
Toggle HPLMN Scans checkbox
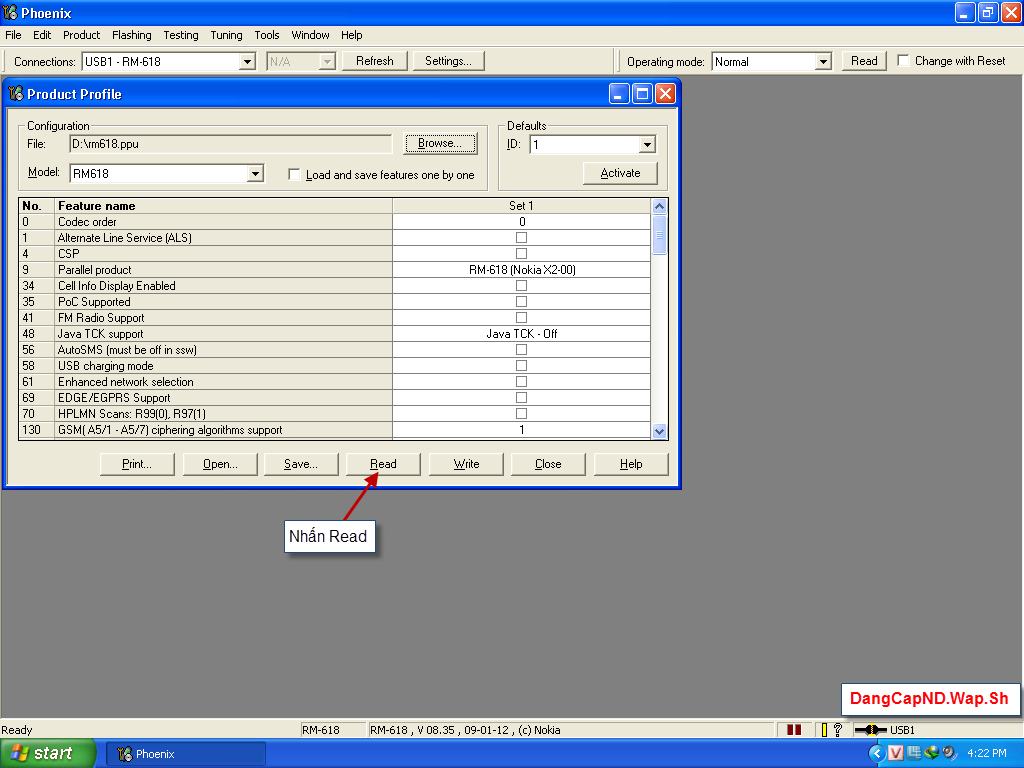click(x=521, y=413)
